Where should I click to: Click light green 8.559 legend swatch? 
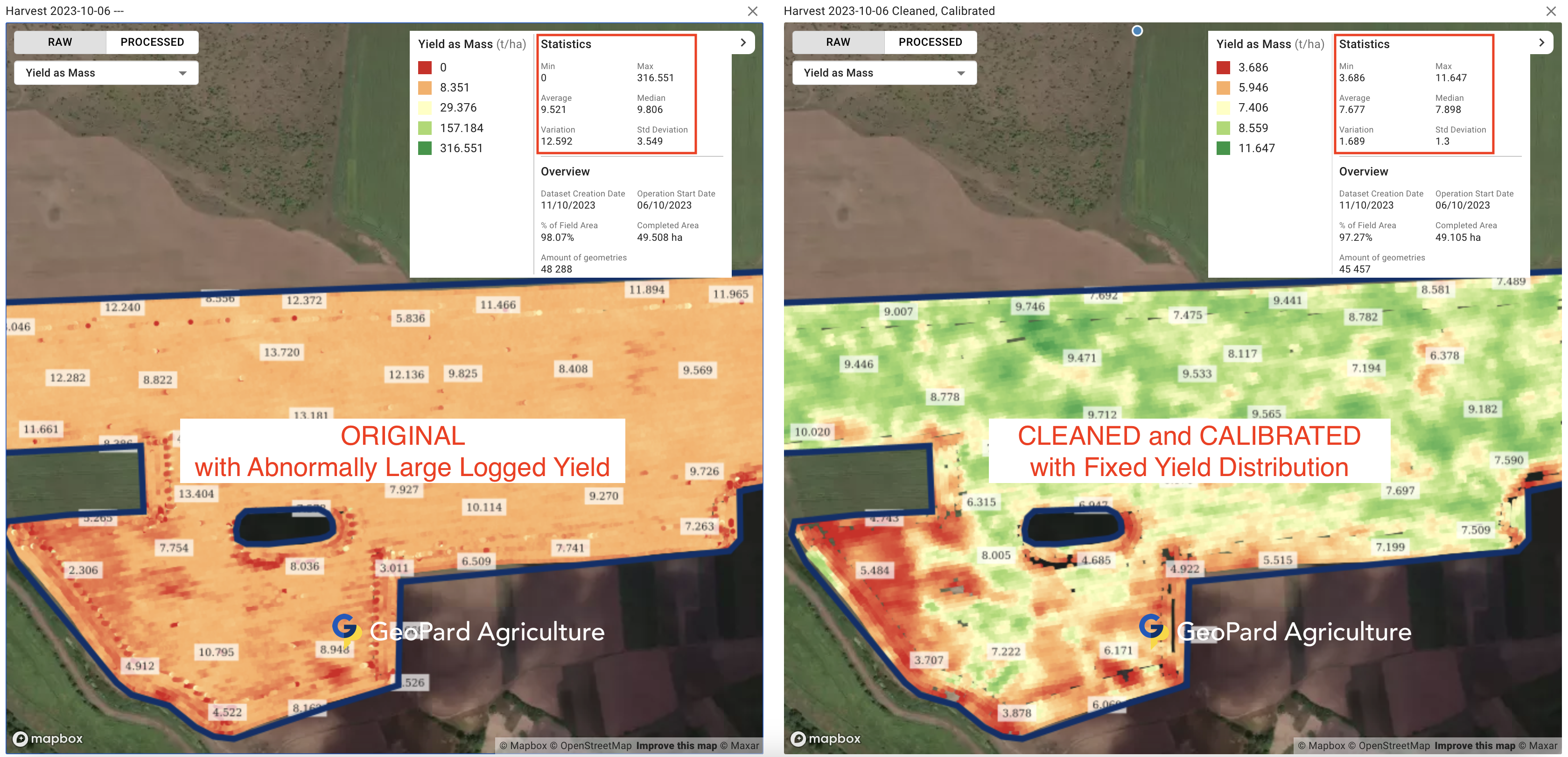click(1223, 128)
